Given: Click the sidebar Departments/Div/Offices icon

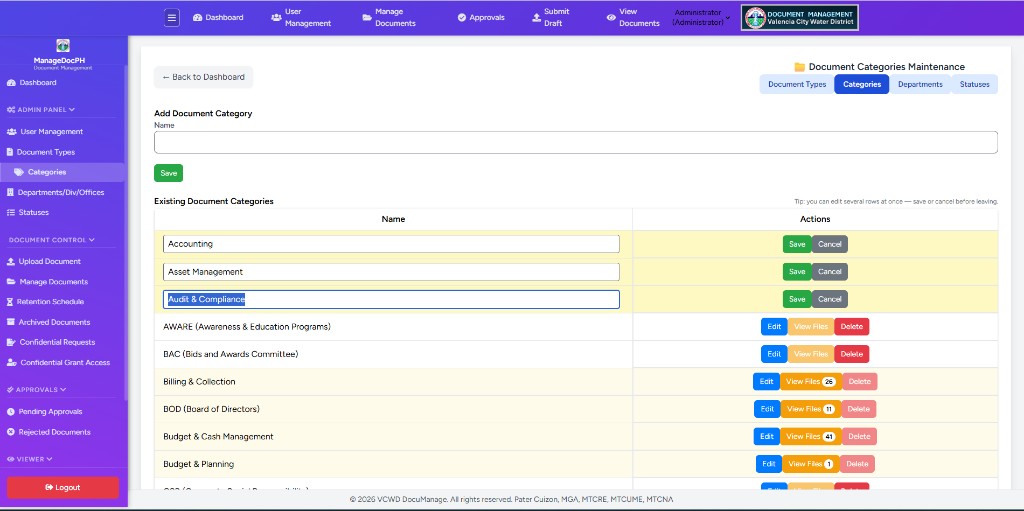Looking at the screenshot, I should pos(10,193).
